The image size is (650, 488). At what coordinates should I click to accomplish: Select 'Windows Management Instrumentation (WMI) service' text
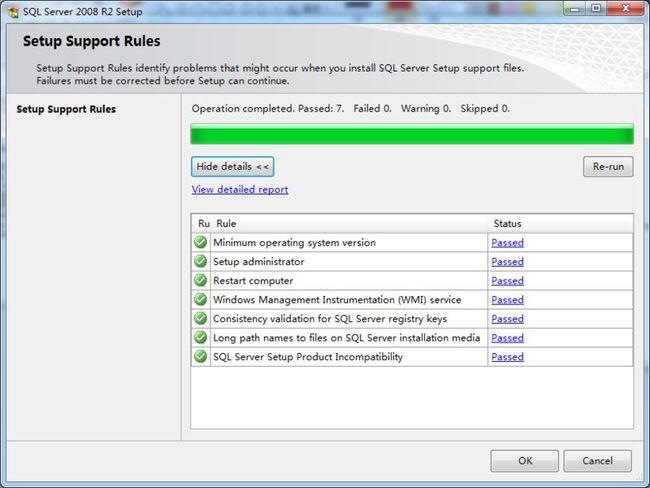tap(337, 300)
